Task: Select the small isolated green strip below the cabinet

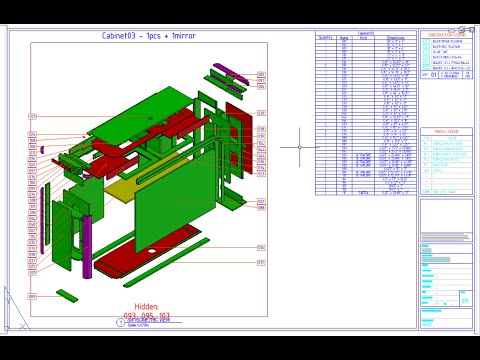Action: pos(67,296)
